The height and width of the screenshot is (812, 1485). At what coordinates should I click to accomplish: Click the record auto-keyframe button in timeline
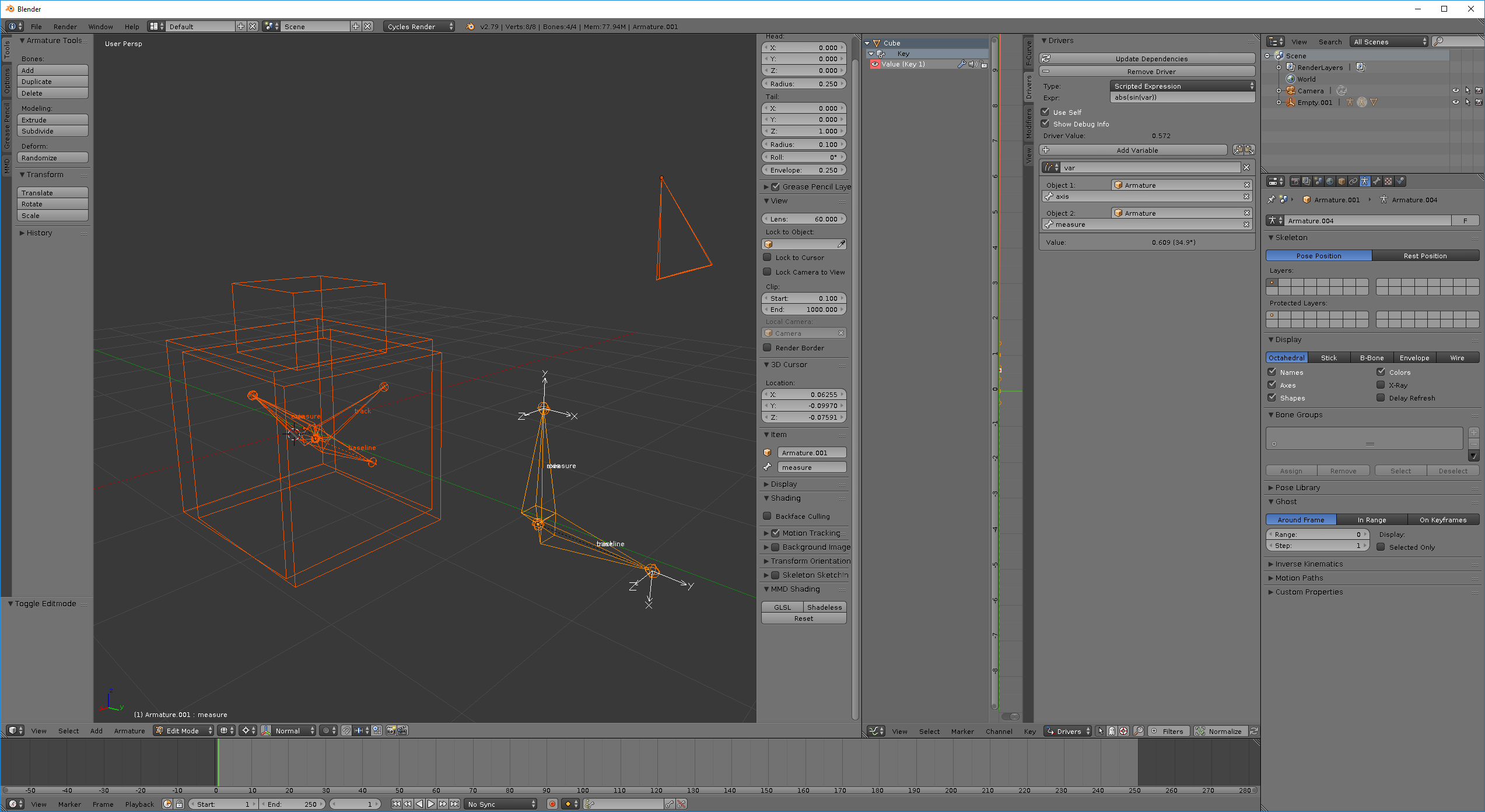click(552, 804)
